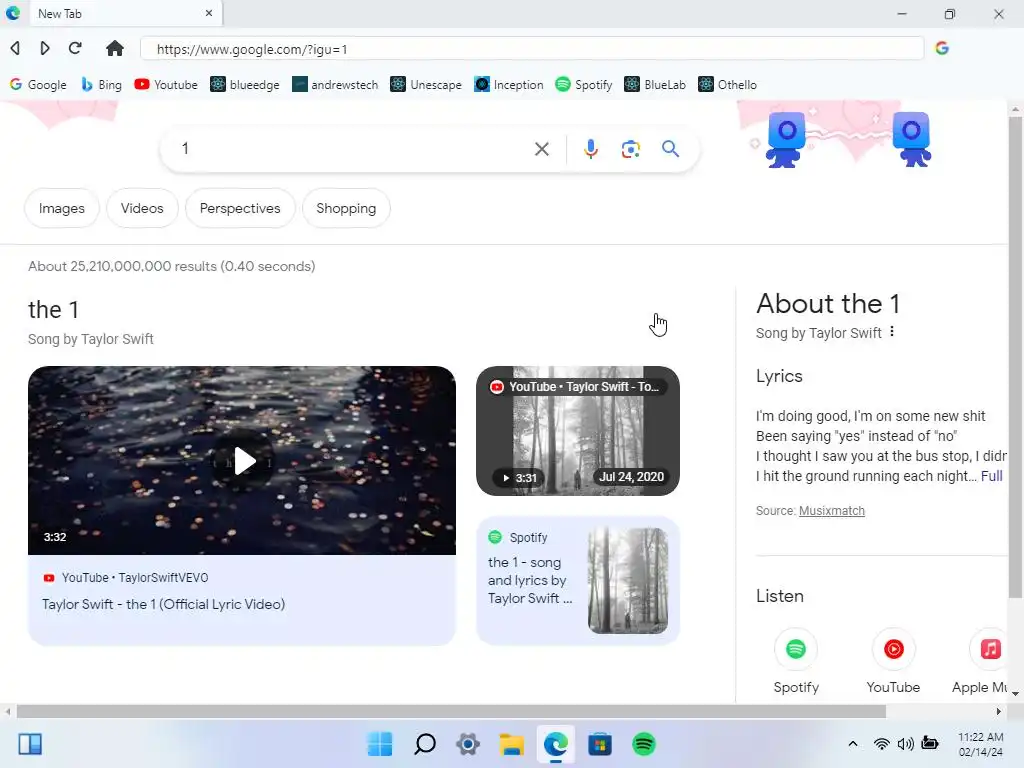Open the home page icon

click(x=115, y=48)
